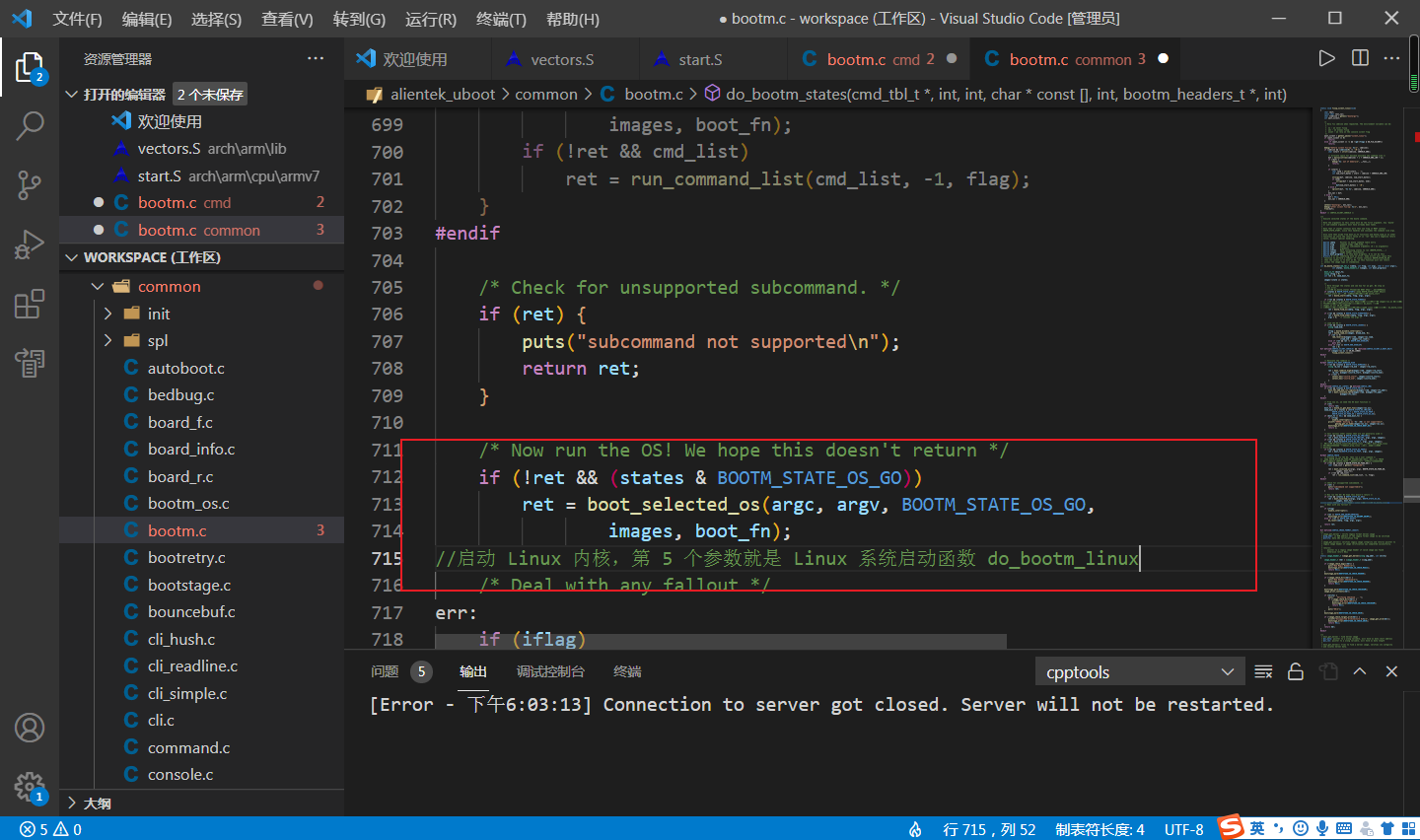
Task: Click errors and warnings count in status bar
Action: click(x=50, y=829)
